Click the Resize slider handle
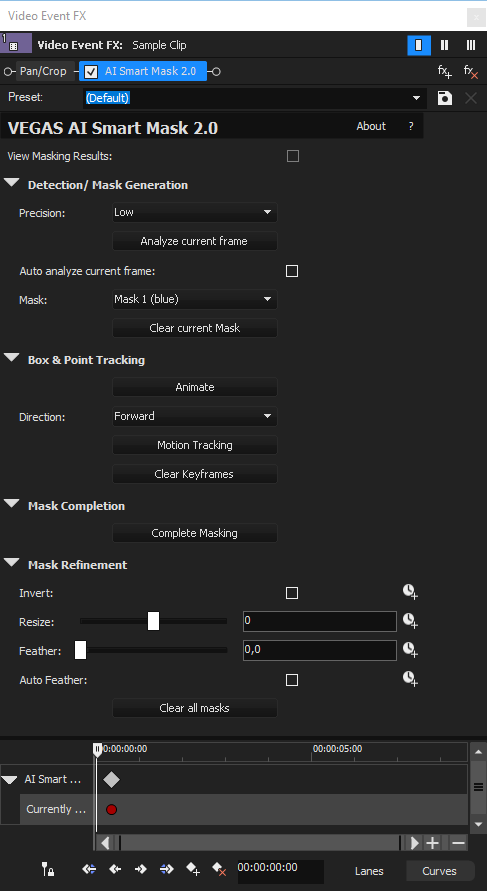The width and height of the screenshot is (487, 891). pos(153,621)
